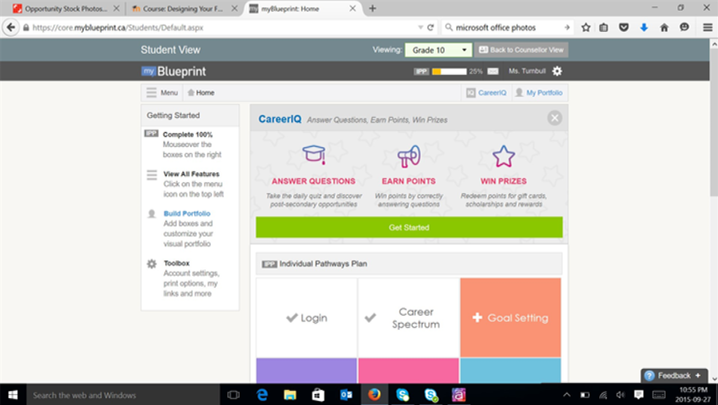This screenshot has height=405, width=718.
Task: Click the Feedback button
Action: point(674,376)
